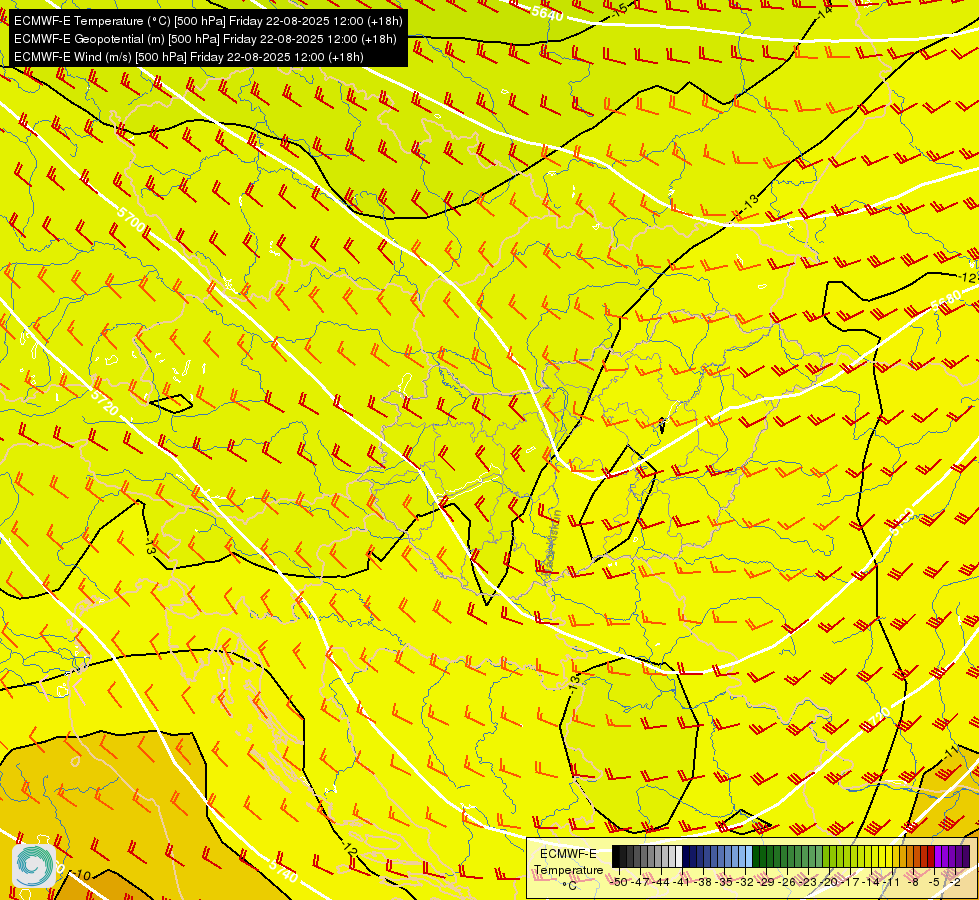The image size is (979, 900).
Task: Click the -29 tick label in legend
Action: coord(766,882)
